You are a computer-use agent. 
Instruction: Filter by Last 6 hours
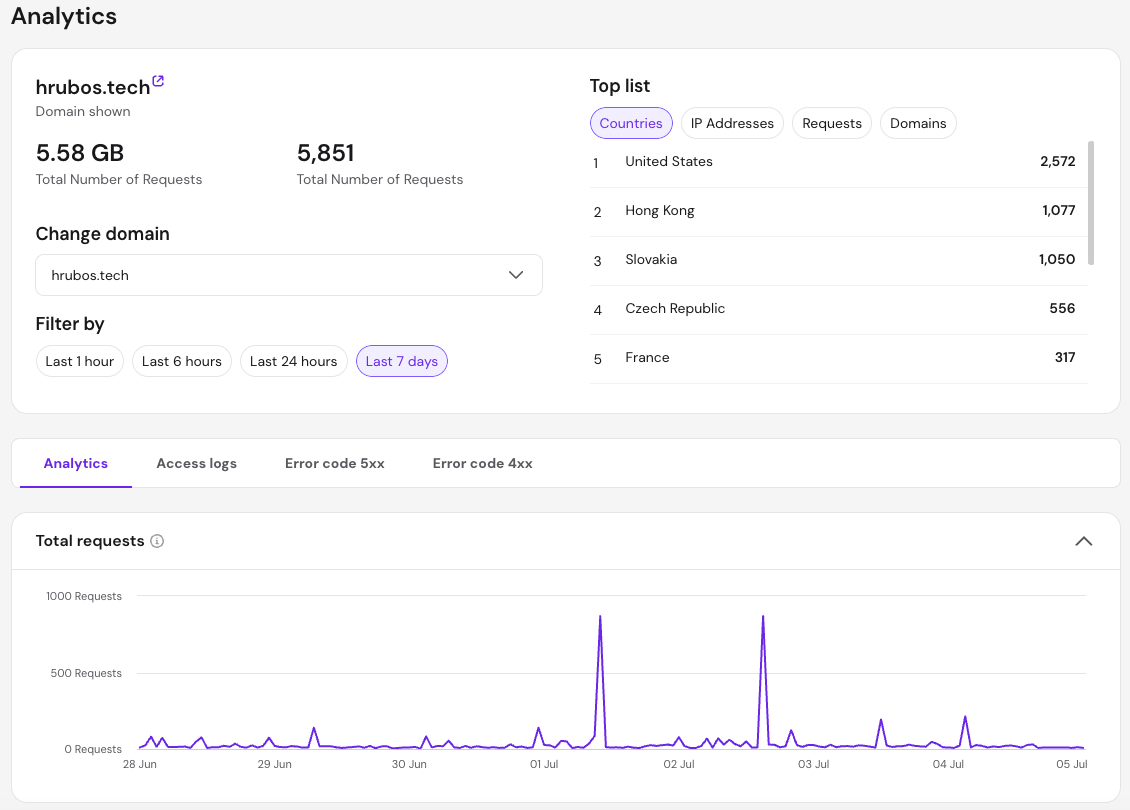pyautogui.click(x=182, y=361)
